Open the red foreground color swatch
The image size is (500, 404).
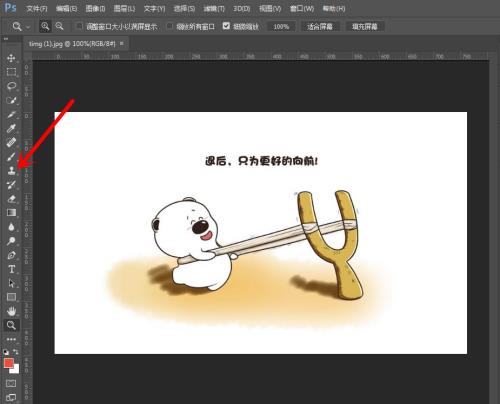pyautogui.click(x=8, y=363)
